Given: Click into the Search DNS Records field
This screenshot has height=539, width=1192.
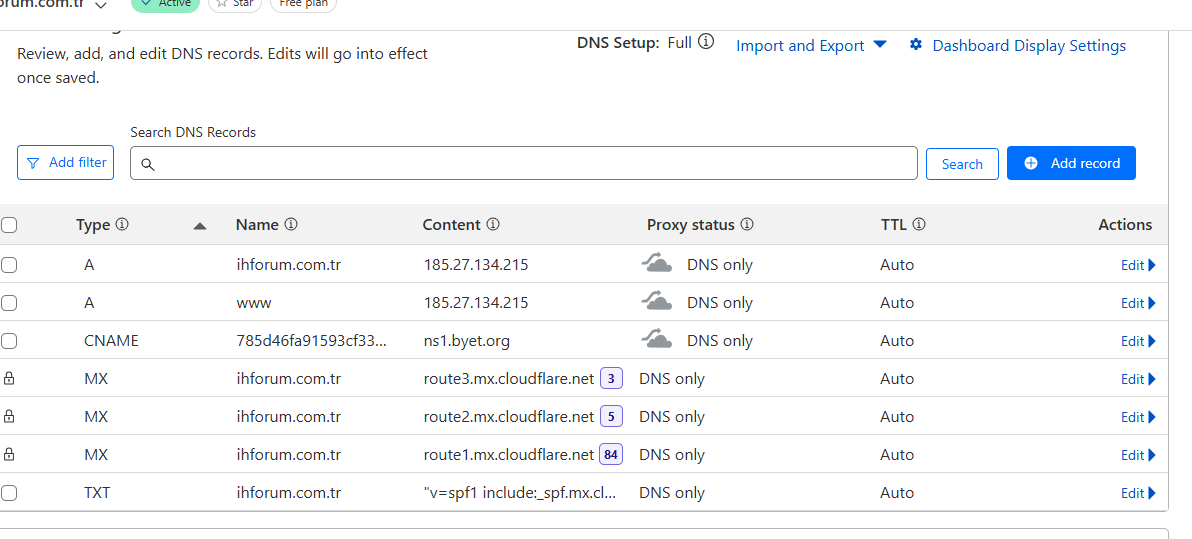Looking at the screenshot, I should [524, 163].
